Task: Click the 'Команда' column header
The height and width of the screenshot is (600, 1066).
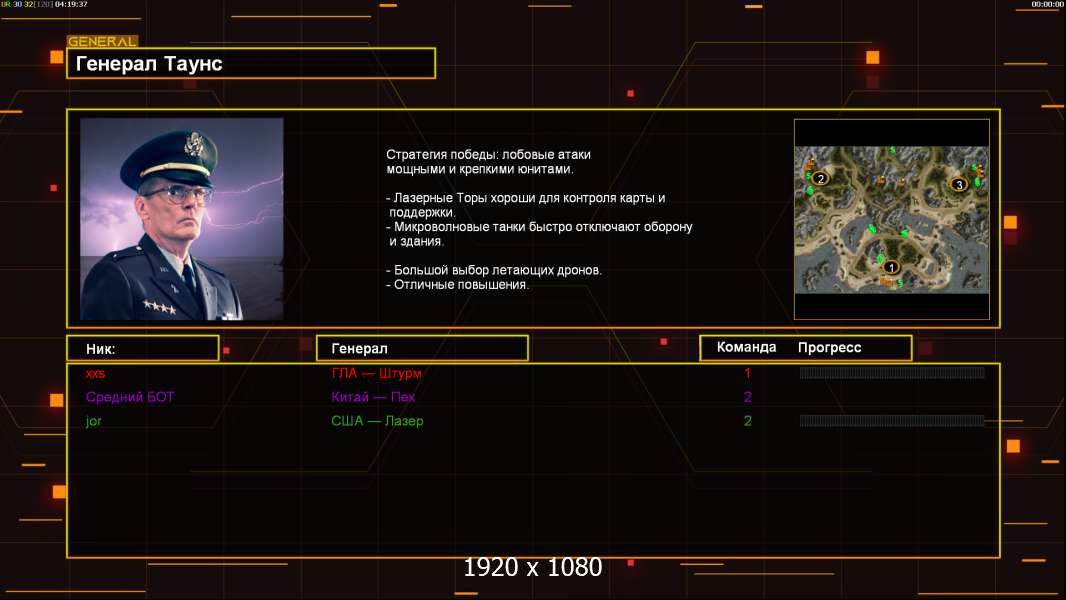Action: (746, 347)
